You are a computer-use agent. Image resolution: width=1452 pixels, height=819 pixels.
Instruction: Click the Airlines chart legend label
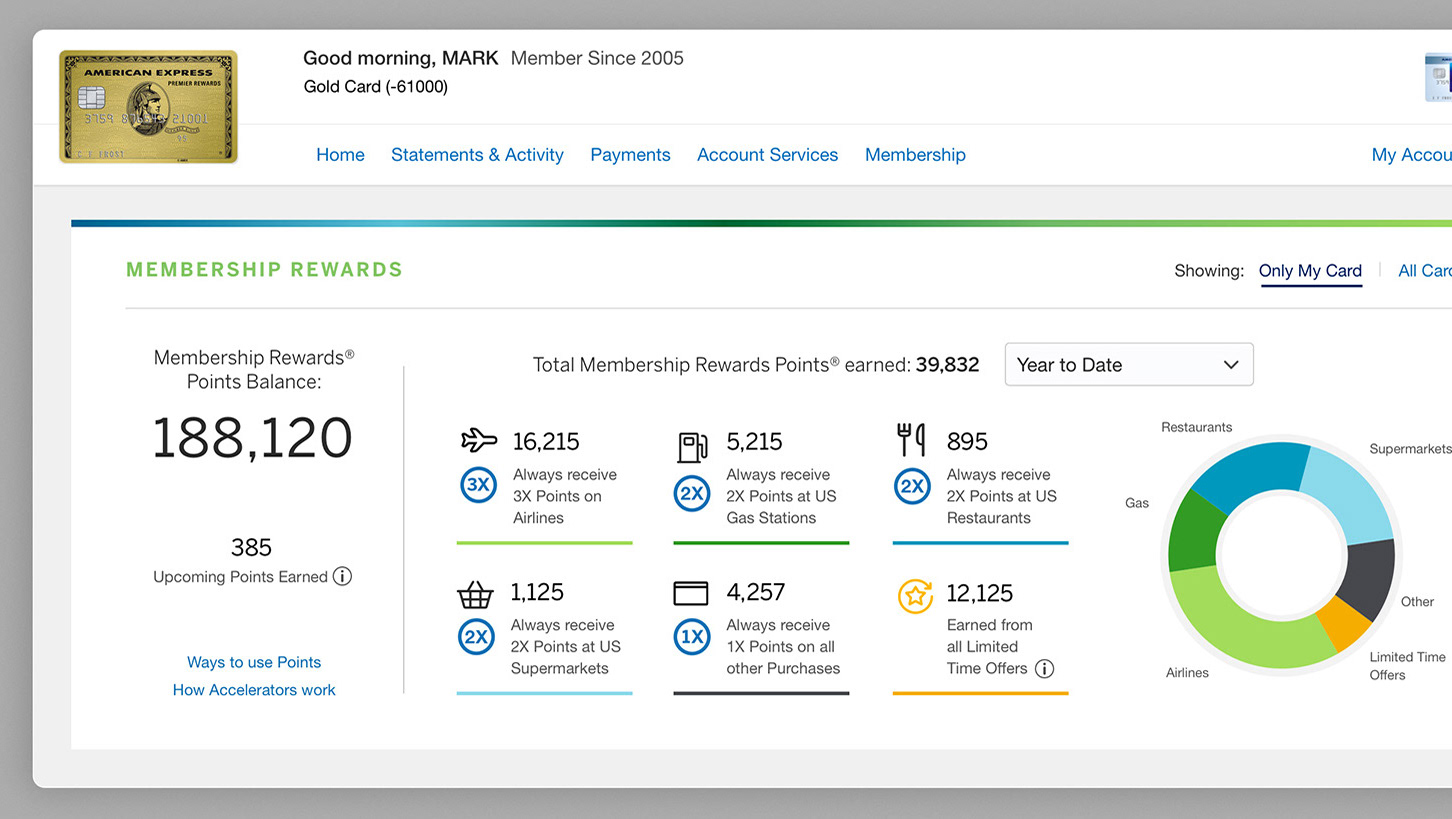tap(1187, 673)
